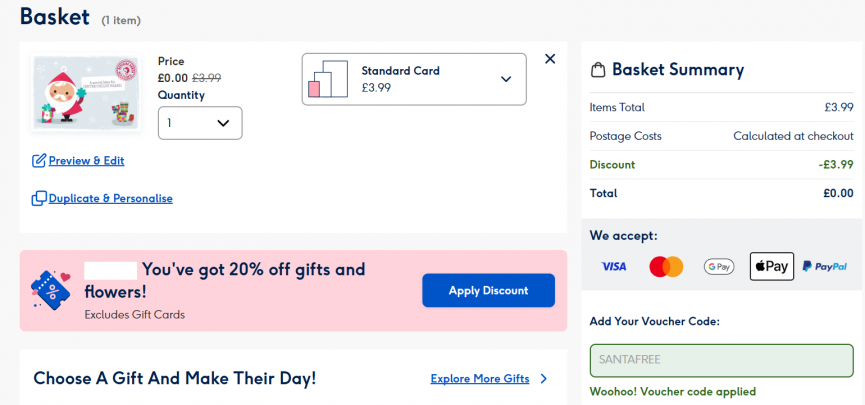
Task: Click the Mastercard payment icon
Action: [666, 267]
